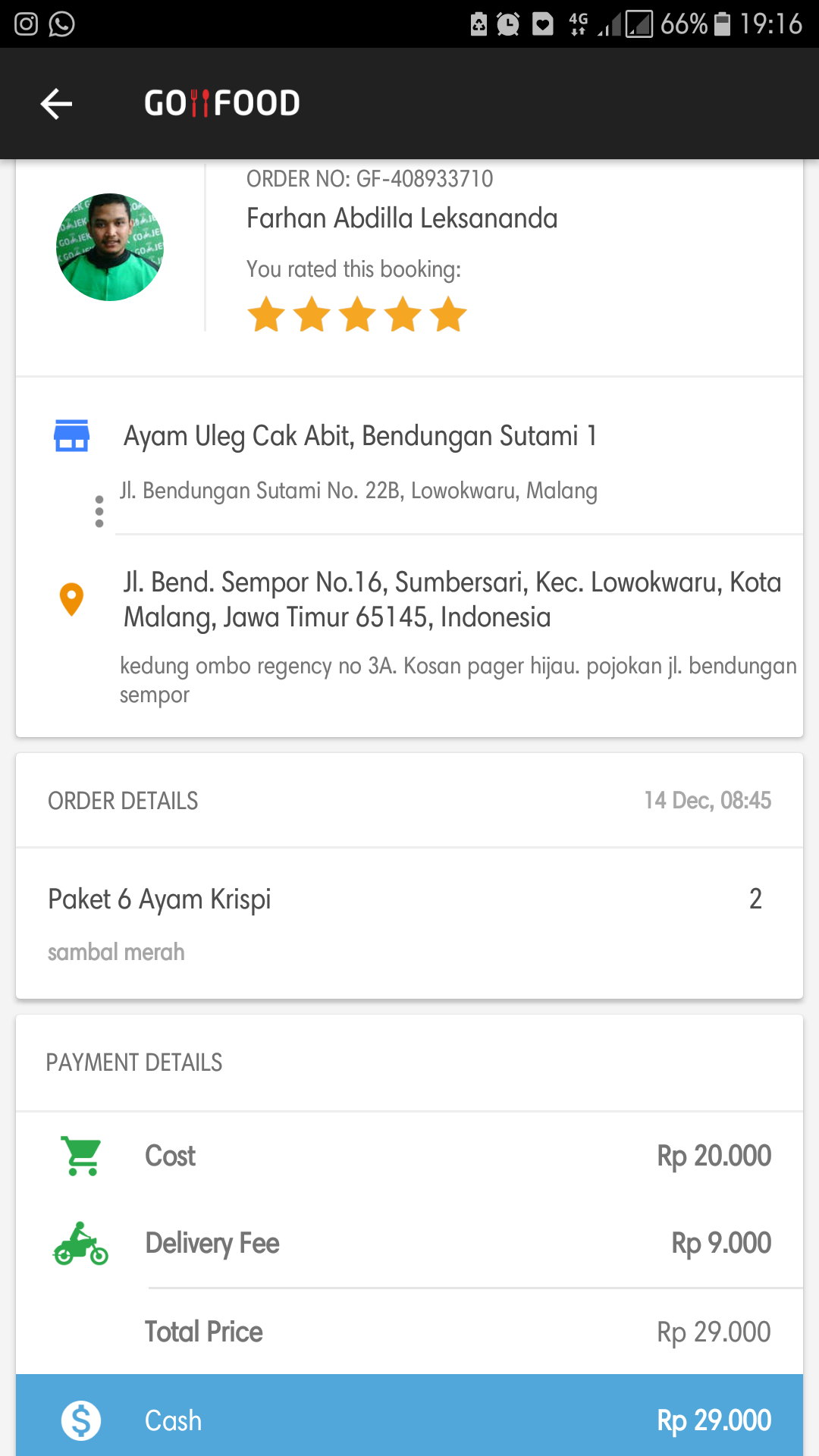Screen dimensions: 819x1456
Task: Select the Ayam Uleg Cak Abit restaurant
Action: 360,436
